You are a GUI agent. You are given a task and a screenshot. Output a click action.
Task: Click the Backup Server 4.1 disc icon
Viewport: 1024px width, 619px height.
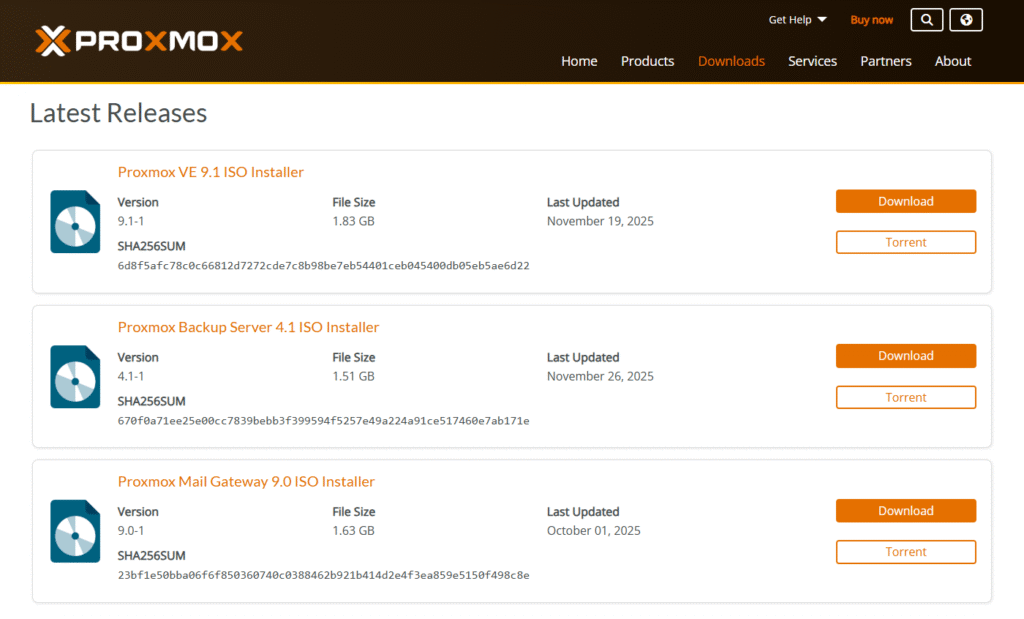pos(75,376)
